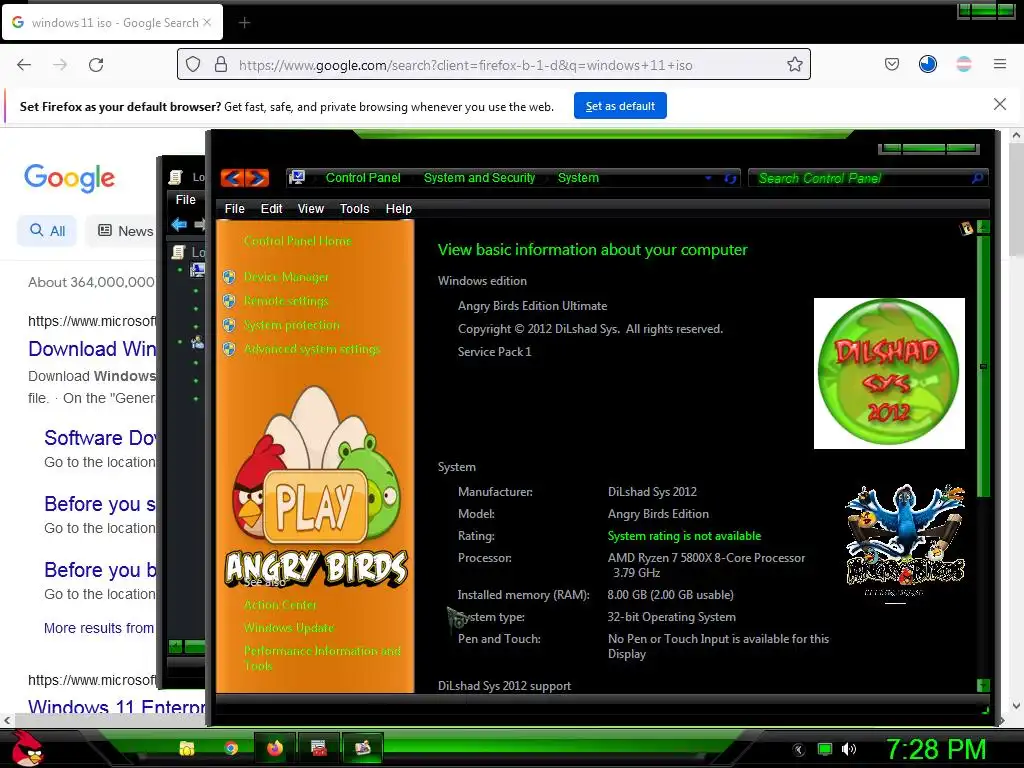
Task: Open Action Center link
Action: coord(280,605)
